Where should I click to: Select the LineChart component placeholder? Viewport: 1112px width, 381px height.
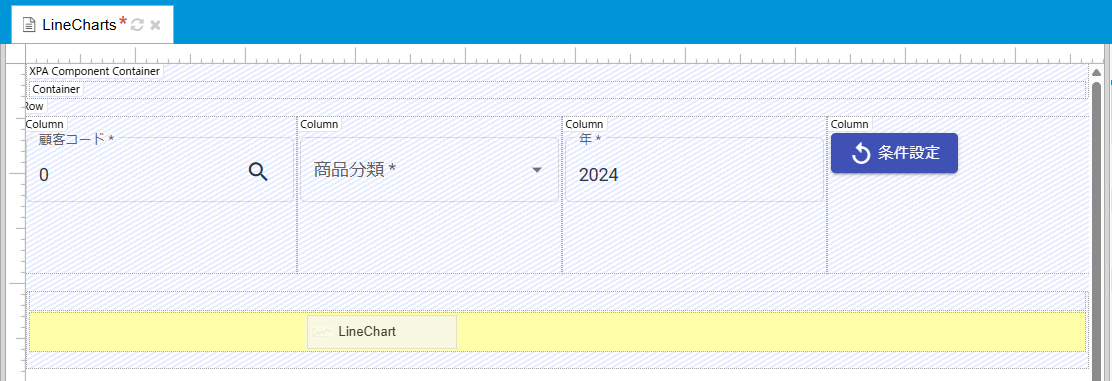[382, 332]
